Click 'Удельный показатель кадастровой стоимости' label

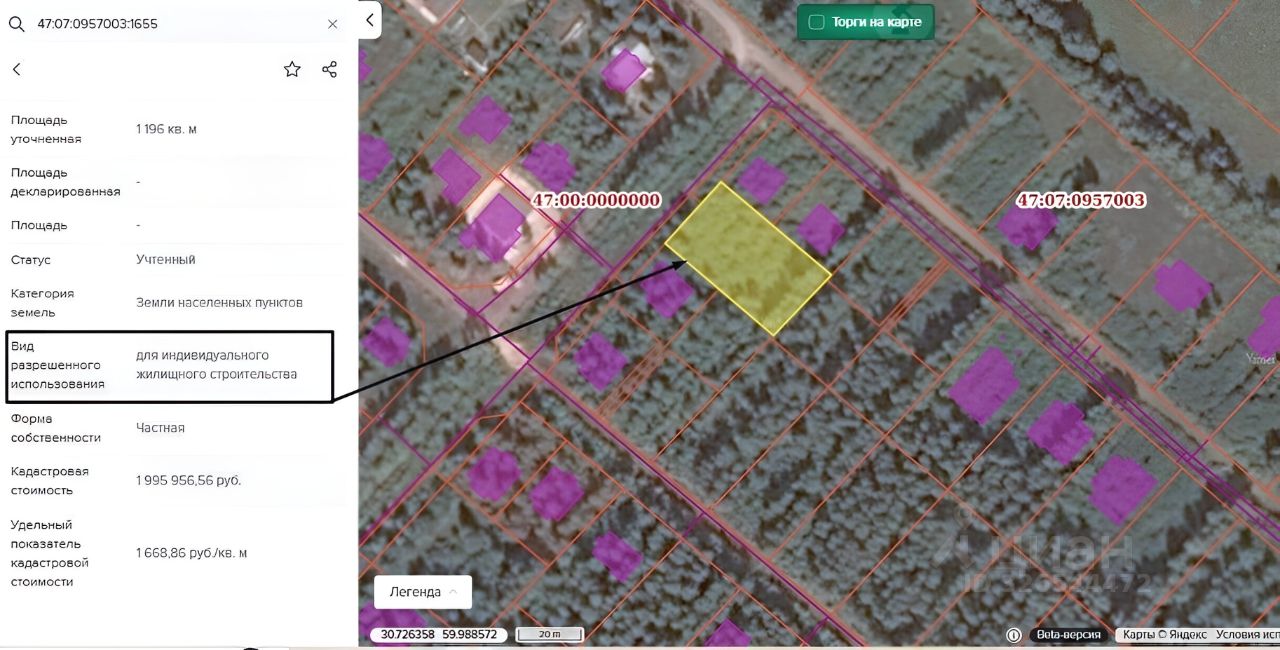pos(50,553)
